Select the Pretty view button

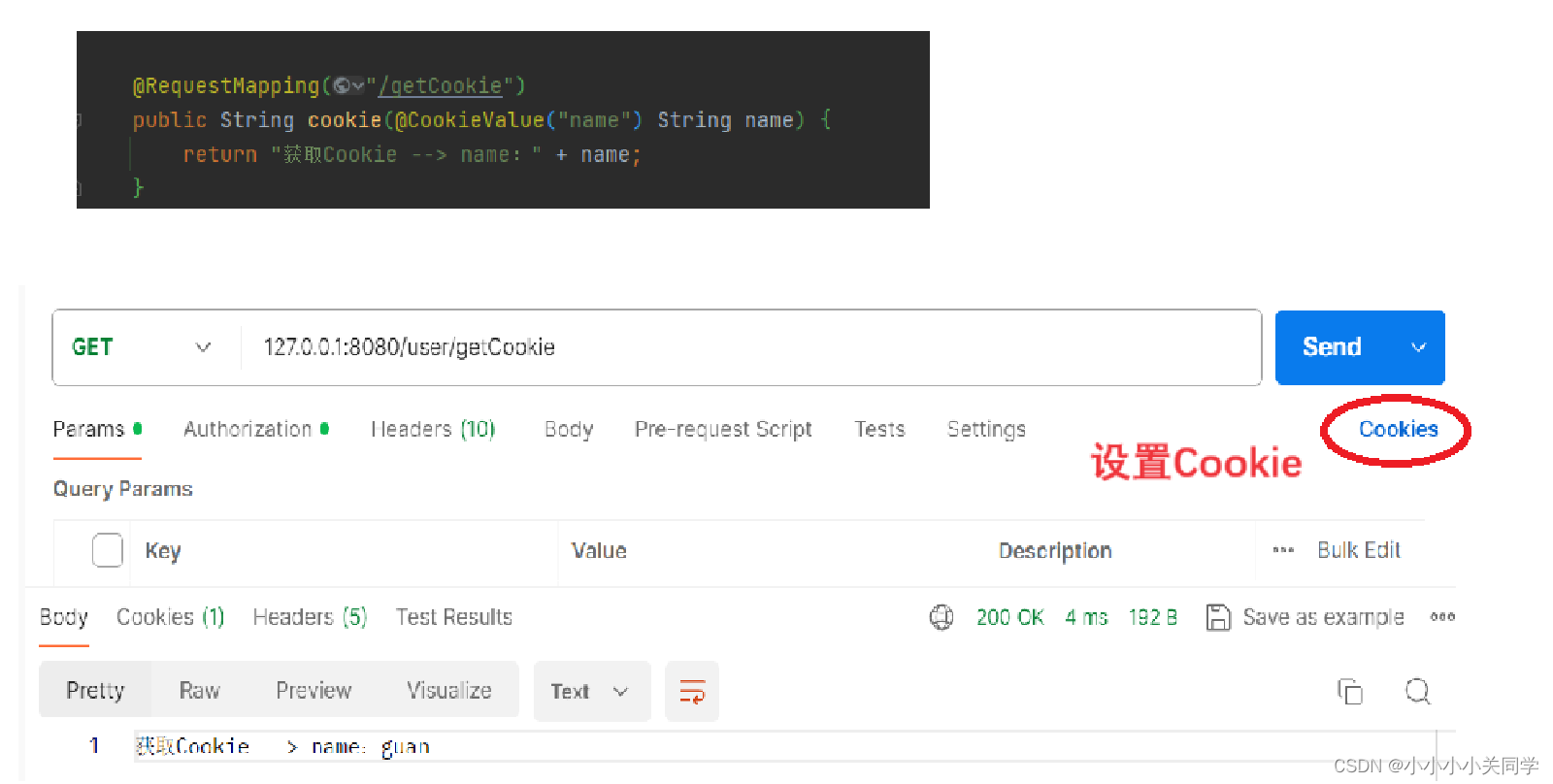(x=95, y=690)
